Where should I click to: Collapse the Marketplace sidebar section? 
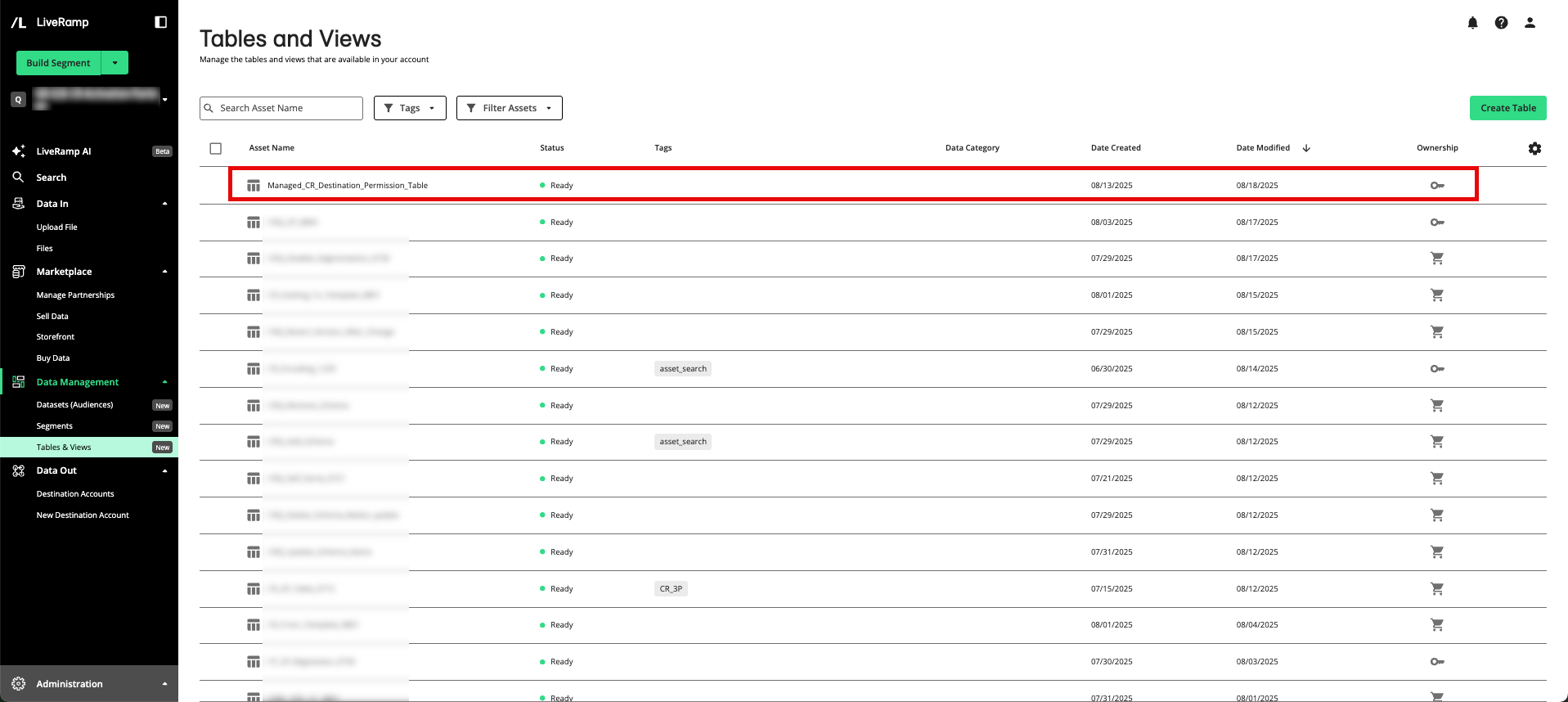[164, 272]
